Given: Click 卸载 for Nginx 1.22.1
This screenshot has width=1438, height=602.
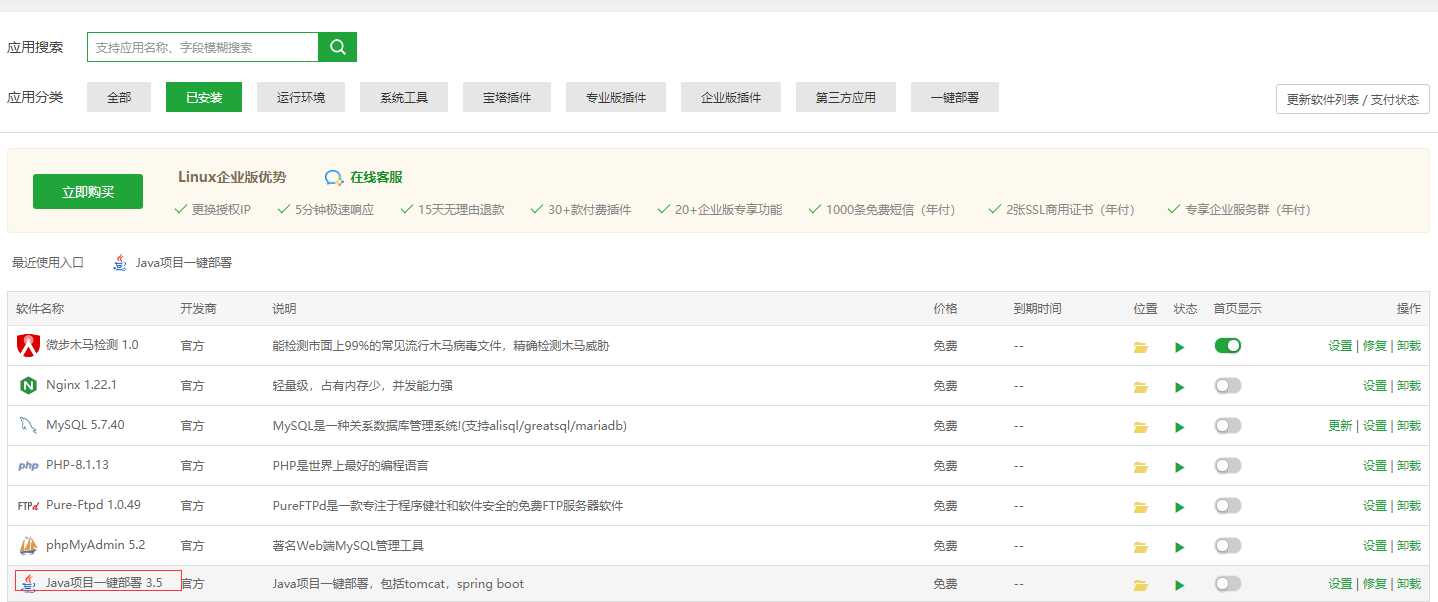Looking at the screenshot, I should pos(1408,386).
